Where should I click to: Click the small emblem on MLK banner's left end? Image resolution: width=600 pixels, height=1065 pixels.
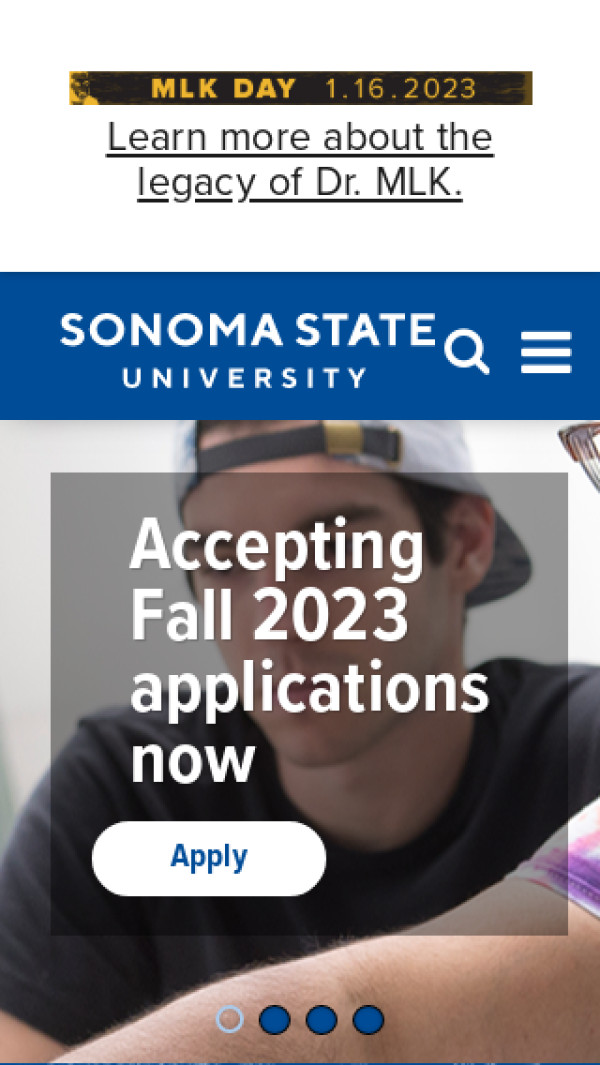pyautogui.click(x=83, y=89)
